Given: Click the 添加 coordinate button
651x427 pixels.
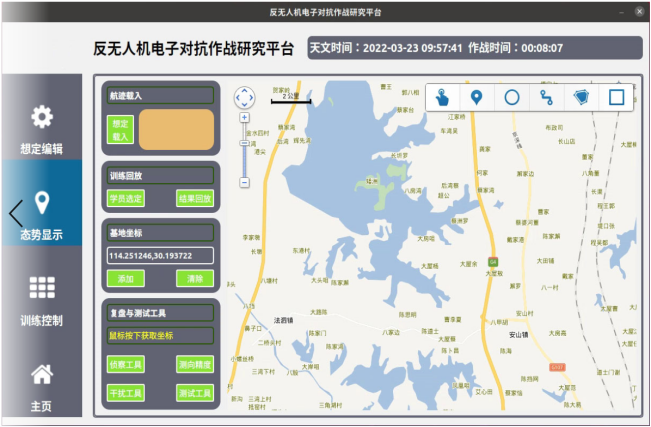Looking at the screenshot, I should (x=126, y=279).
